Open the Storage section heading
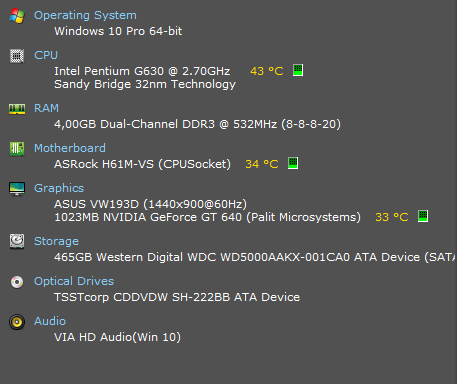 [56, 241]
